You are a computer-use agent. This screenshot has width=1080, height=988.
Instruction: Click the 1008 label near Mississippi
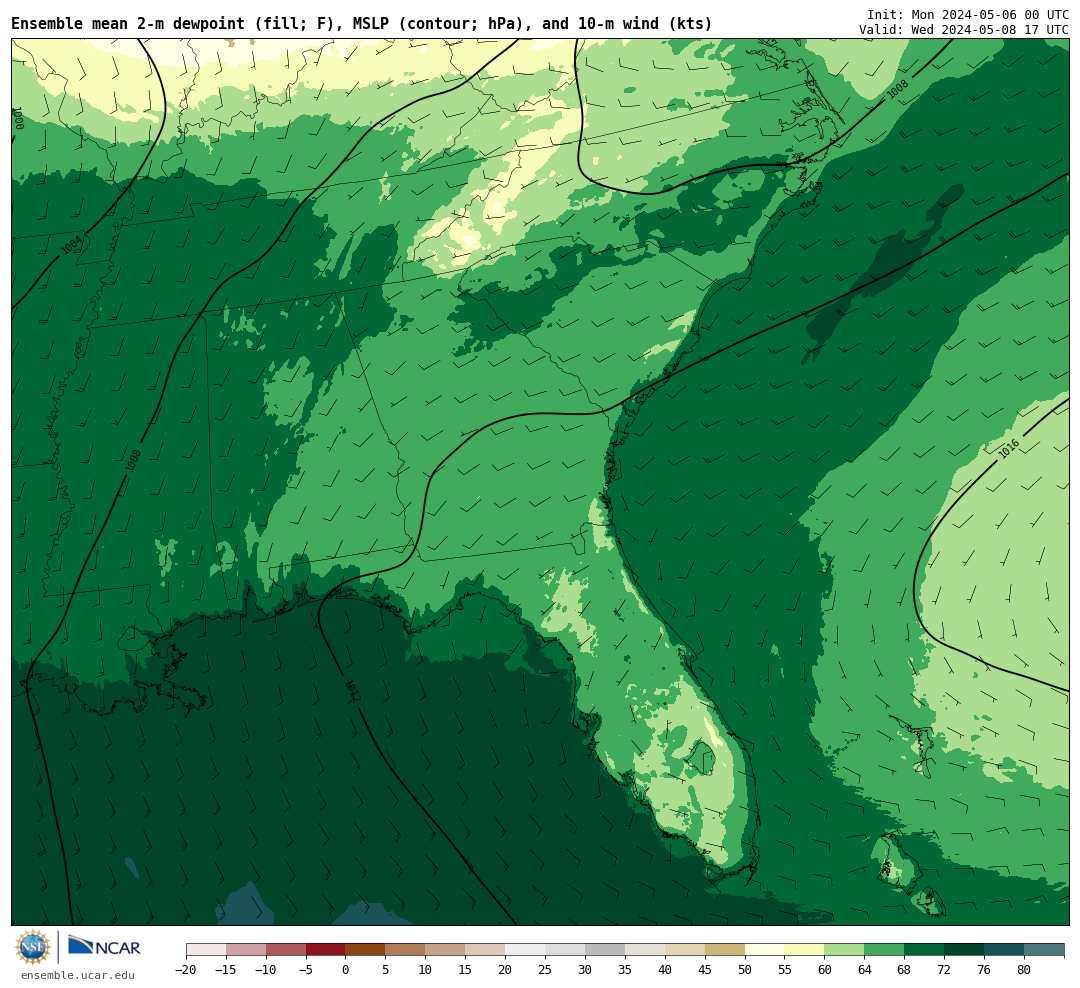click(x=134, y=460)
